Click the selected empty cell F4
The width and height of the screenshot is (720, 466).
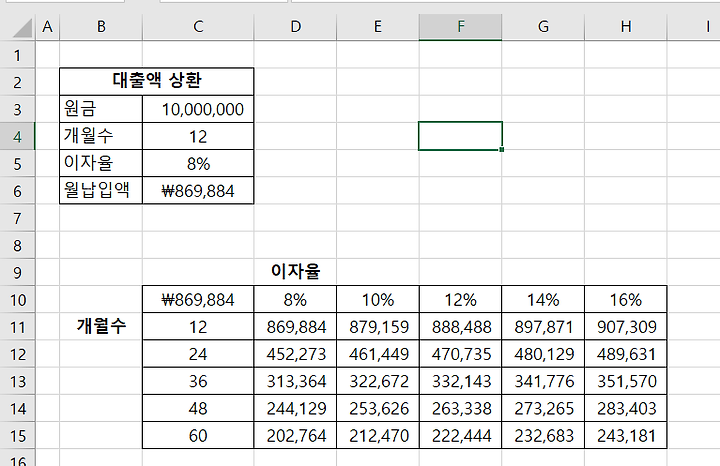(461, 136)
